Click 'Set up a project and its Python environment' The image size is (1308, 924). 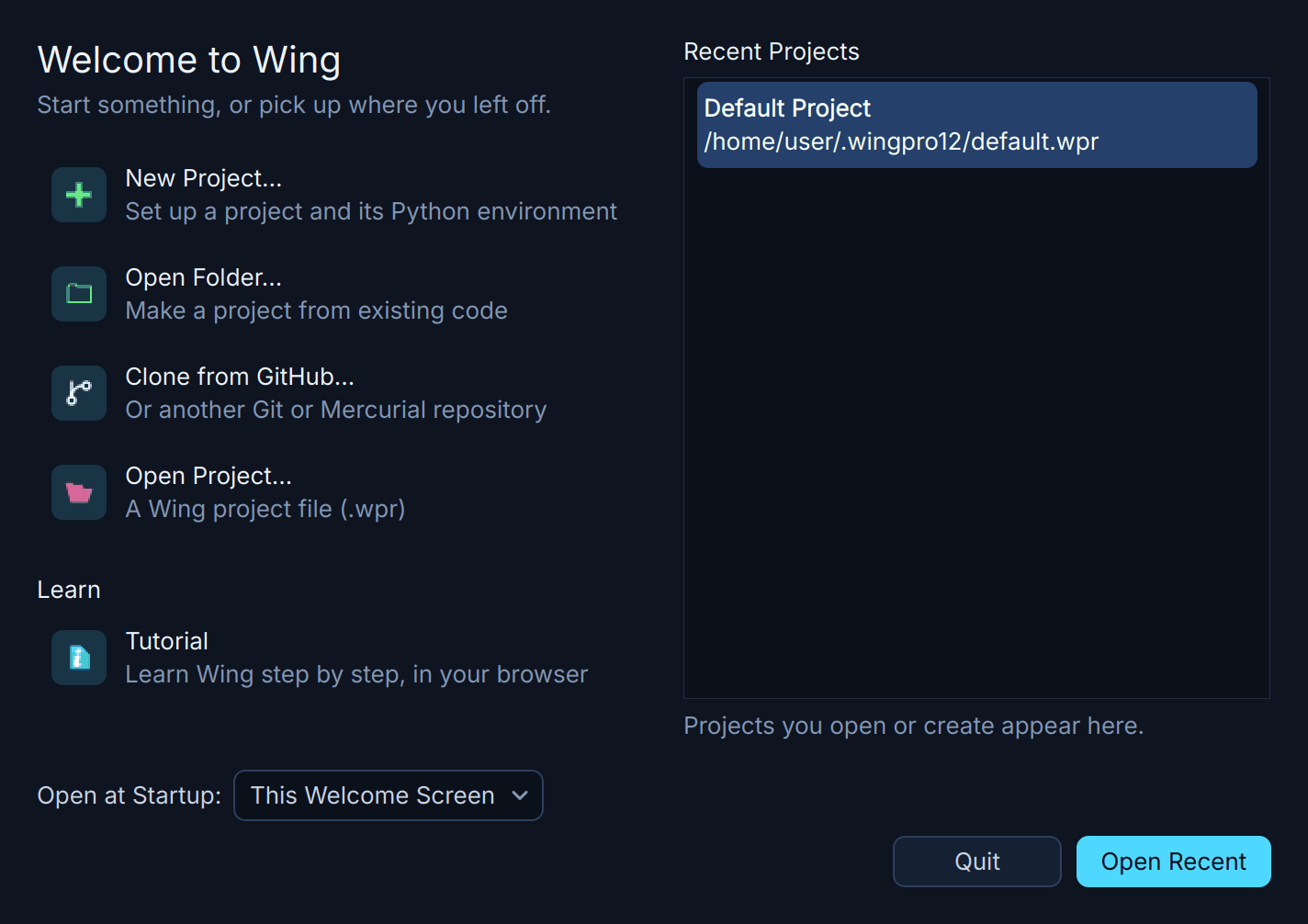click(371, 211)
